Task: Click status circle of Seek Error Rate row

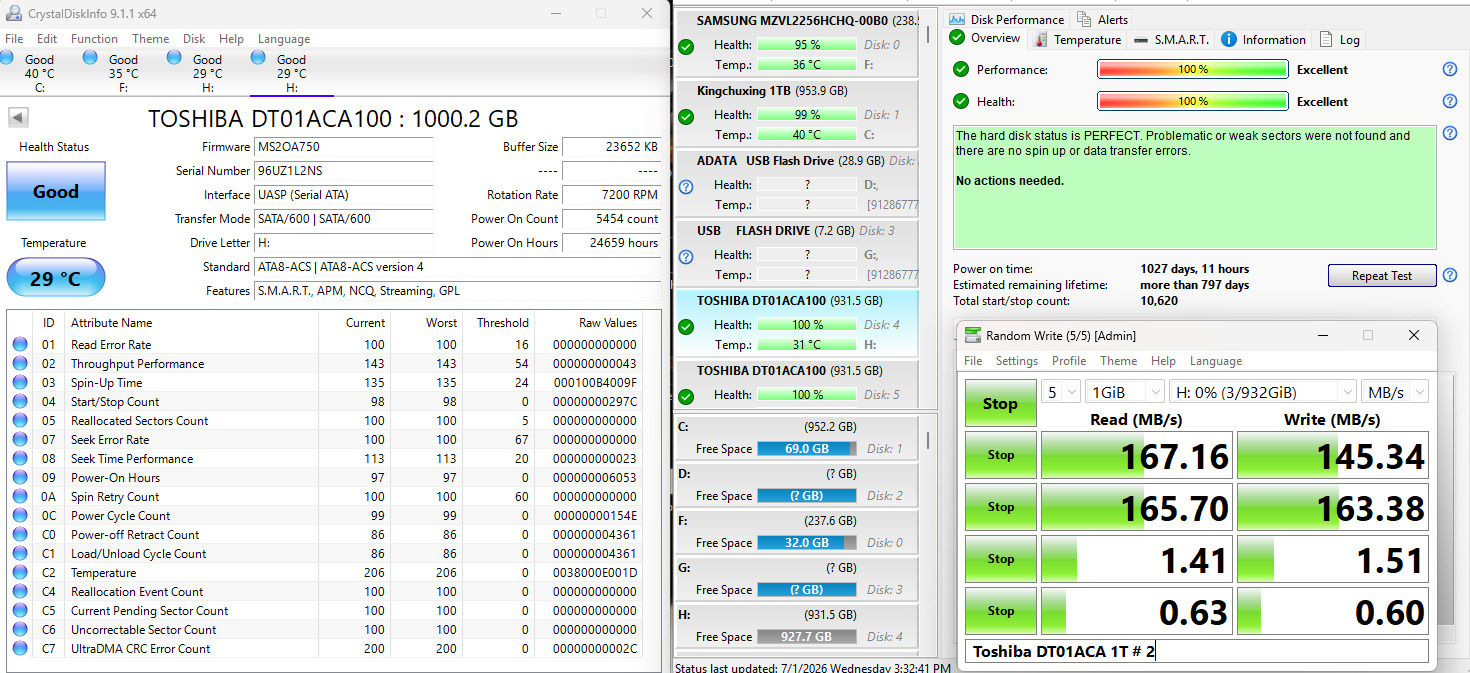Action: coord(20,439)
